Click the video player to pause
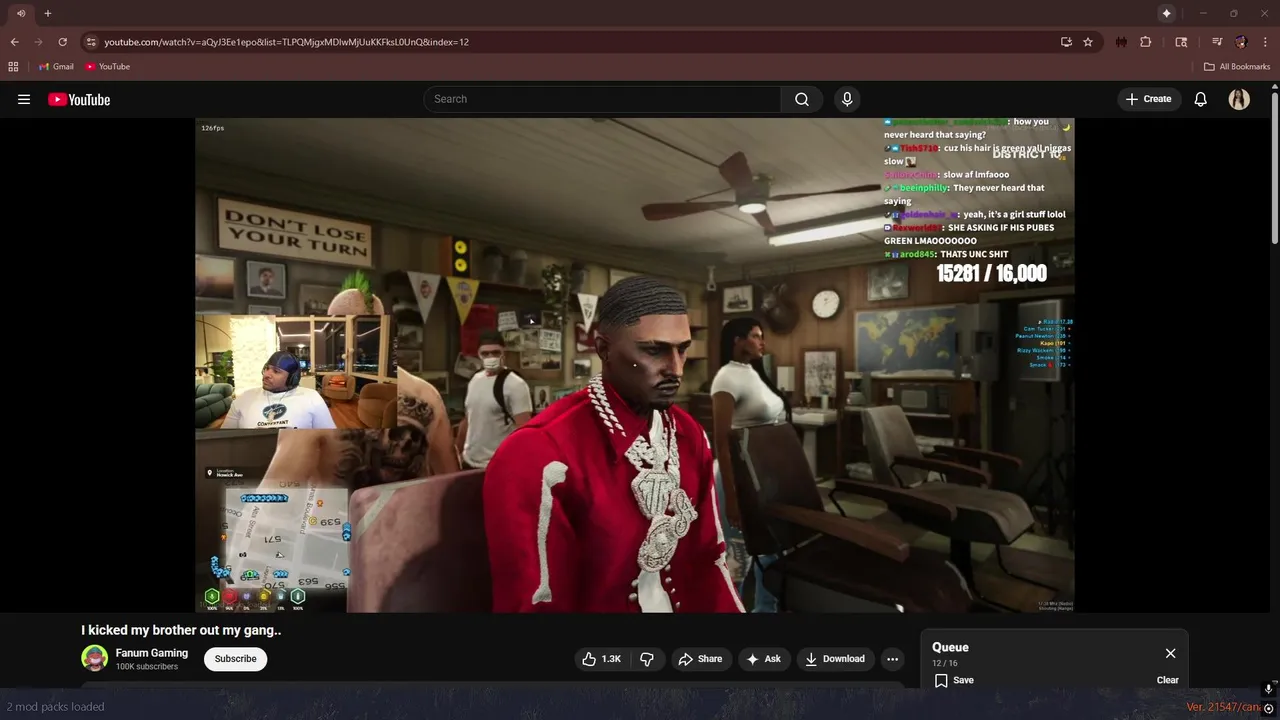The image size is (1280, 720). coord(635,365)
